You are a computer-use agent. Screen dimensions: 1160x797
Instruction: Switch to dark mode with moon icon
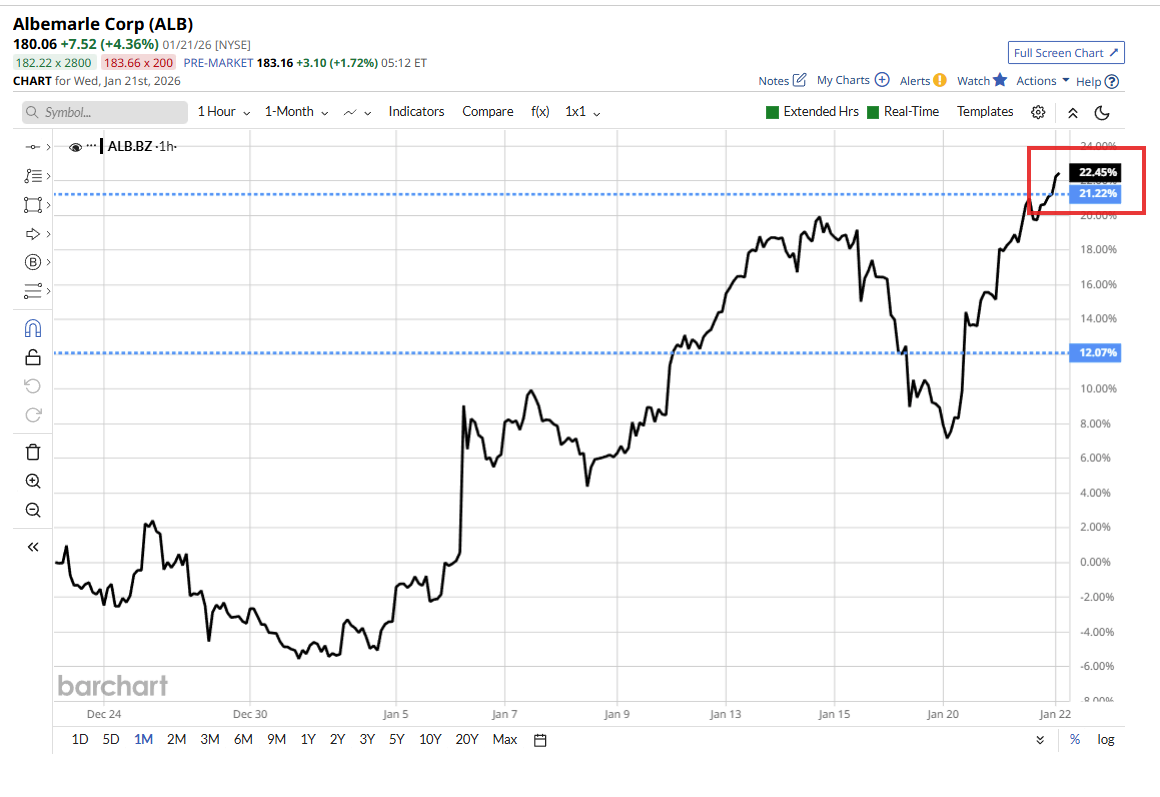pyautogui.click(x=1102, y=112)
